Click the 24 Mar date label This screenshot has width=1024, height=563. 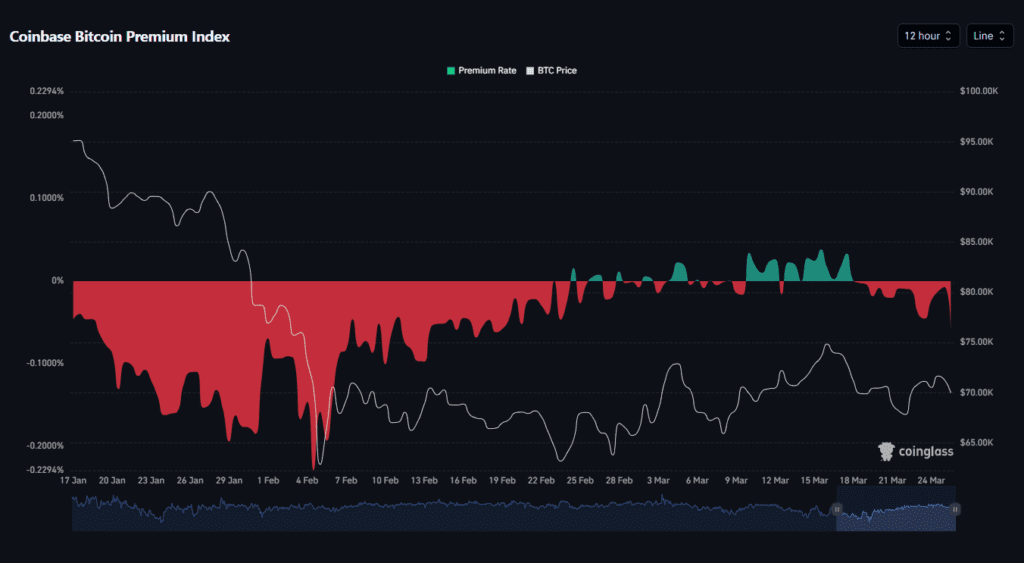pos(933,481)
